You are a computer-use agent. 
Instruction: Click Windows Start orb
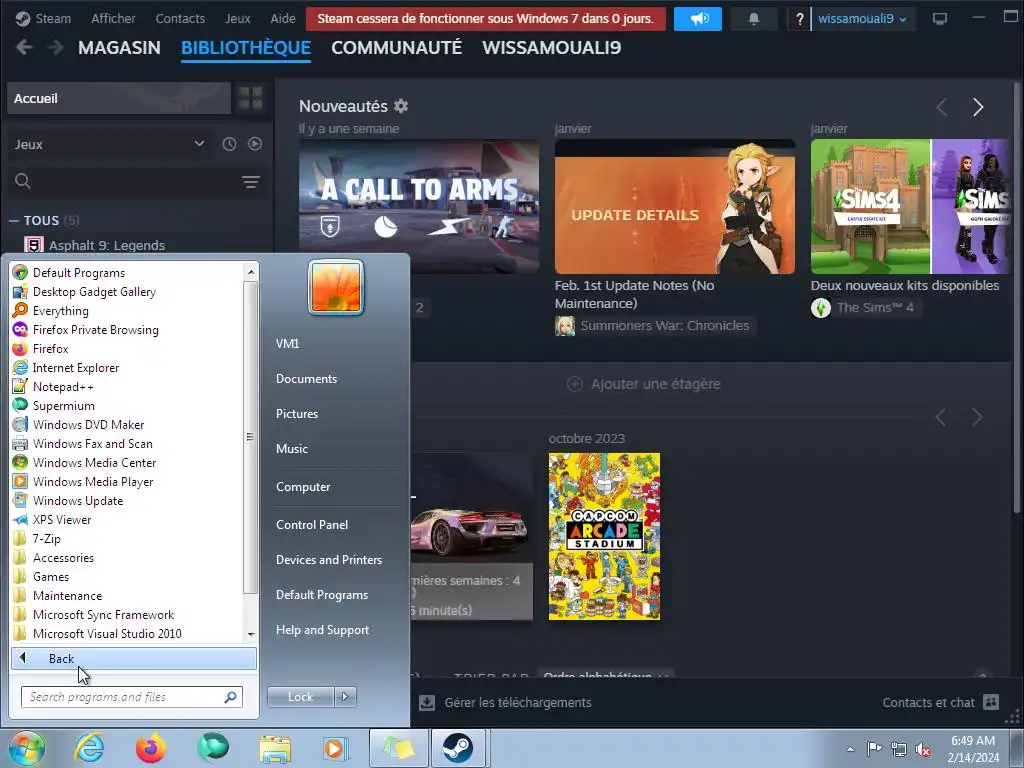pyautogui.click(x=27, y=748)
